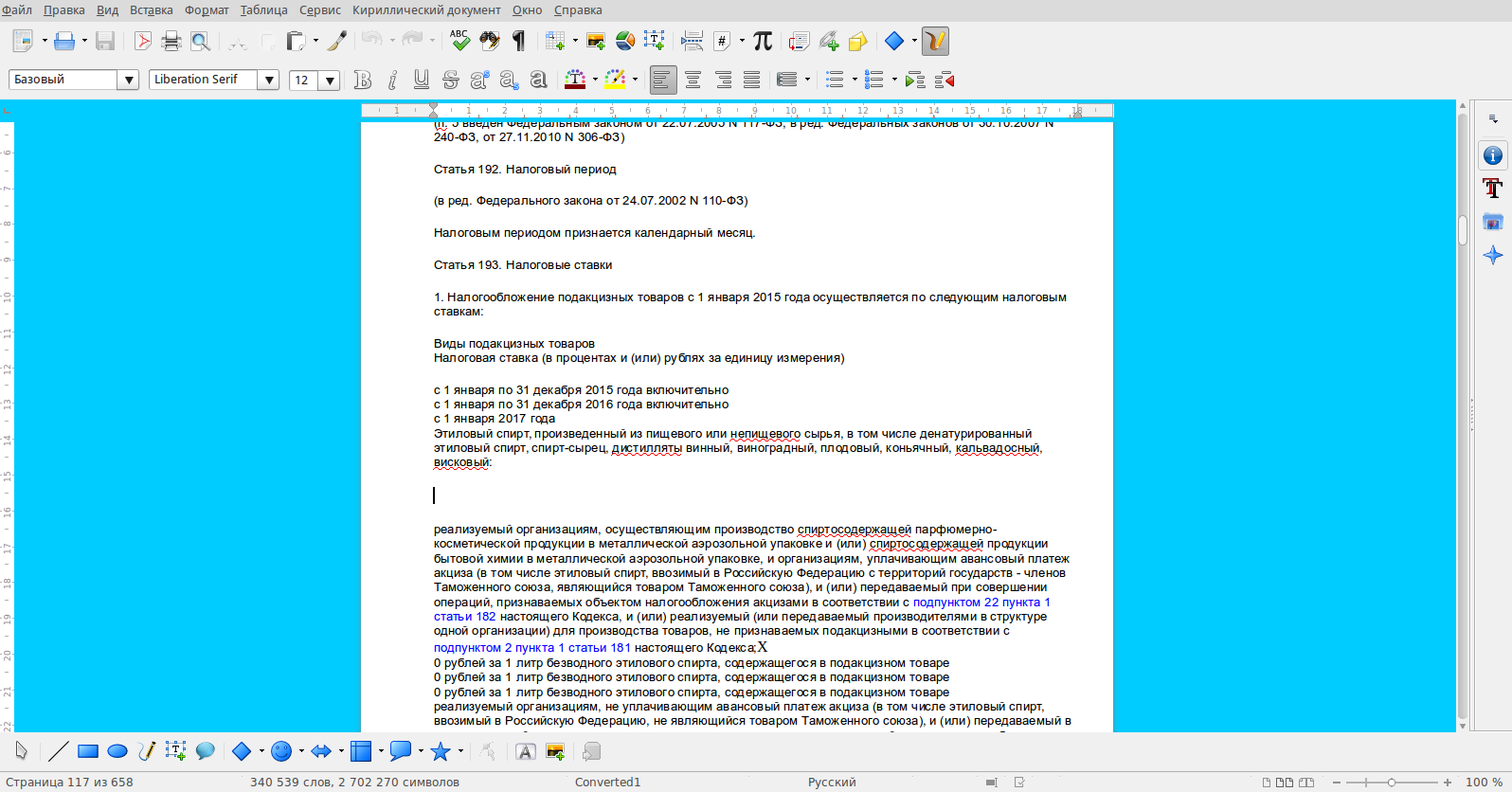Open the Файл menu
Screen dimensions: 1512x792
(x=17, y=10)
